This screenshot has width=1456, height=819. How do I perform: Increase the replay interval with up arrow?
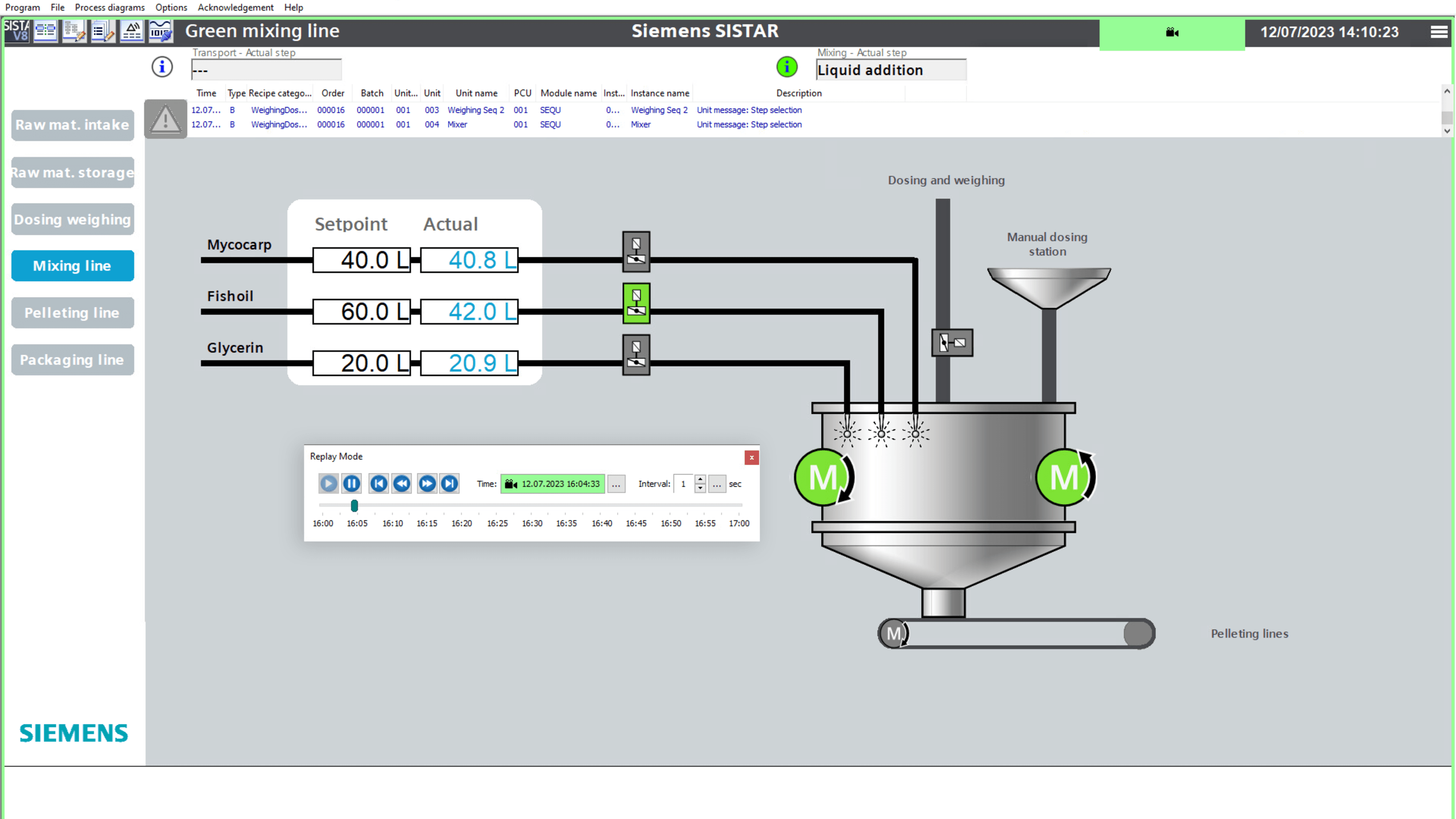point(700,479)
